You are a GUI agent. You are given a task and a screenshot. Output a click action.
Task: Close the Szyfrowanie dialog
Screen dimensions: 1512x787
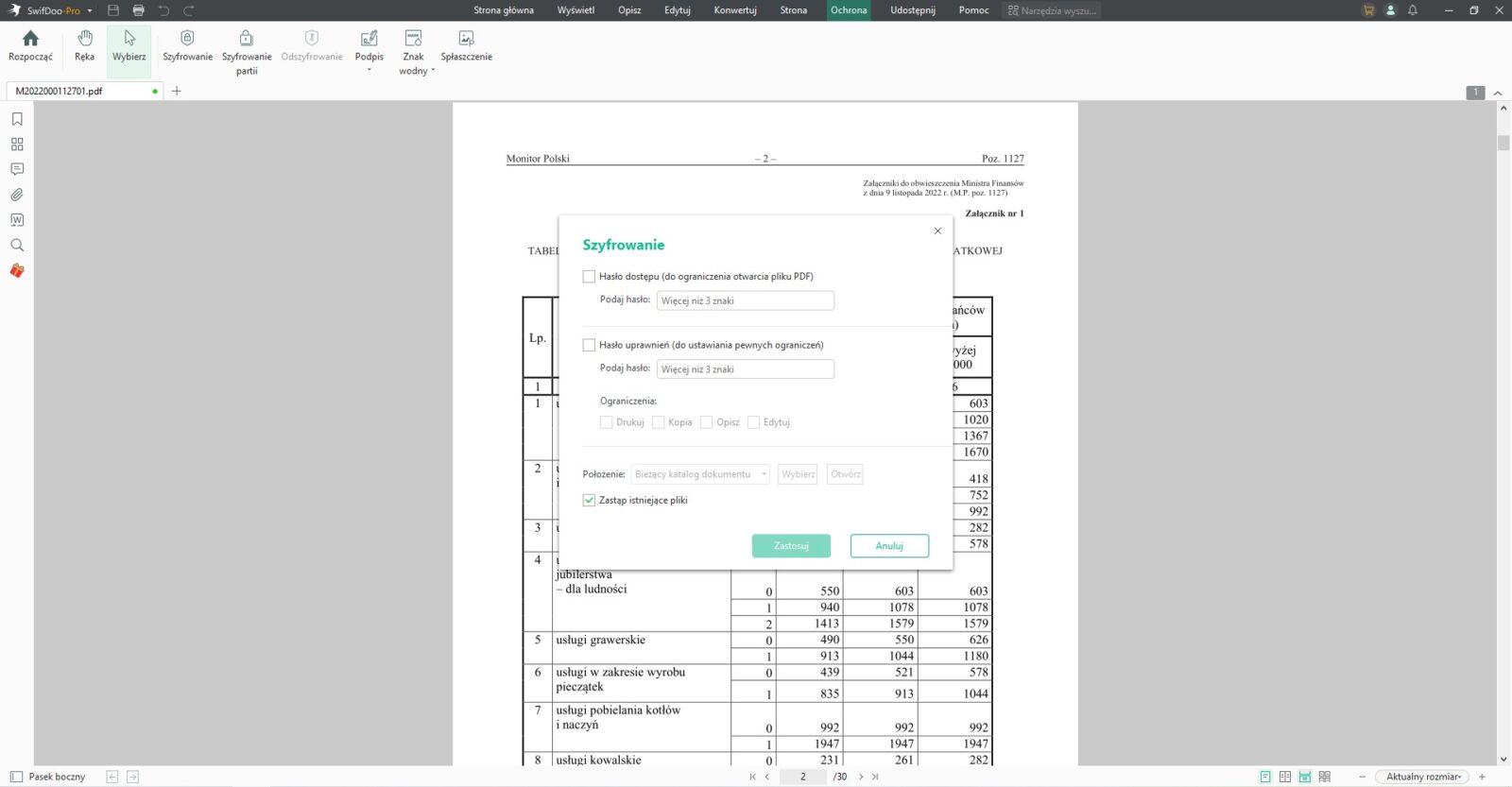(x=937, y=231)
